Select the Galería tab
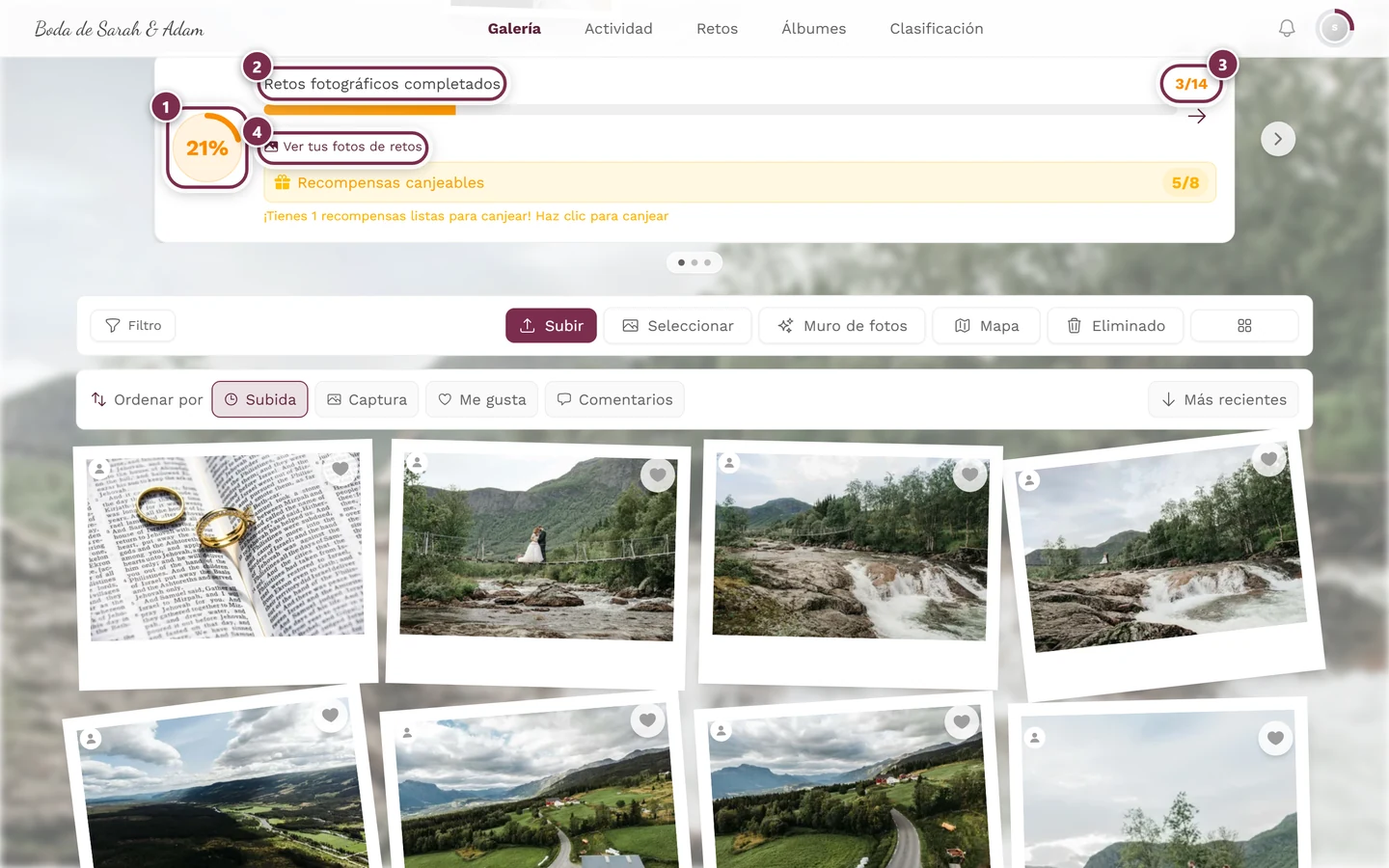1389x868 pixels. click(514, 29)
